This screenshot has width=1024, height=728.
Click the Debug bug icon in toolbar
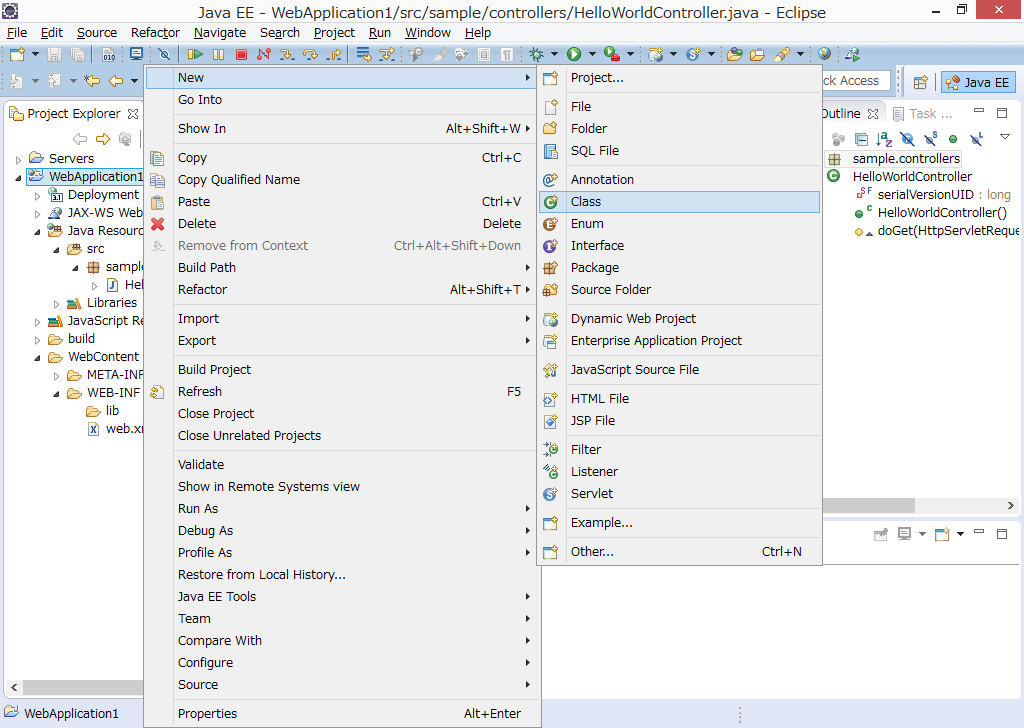pos(537,54)
